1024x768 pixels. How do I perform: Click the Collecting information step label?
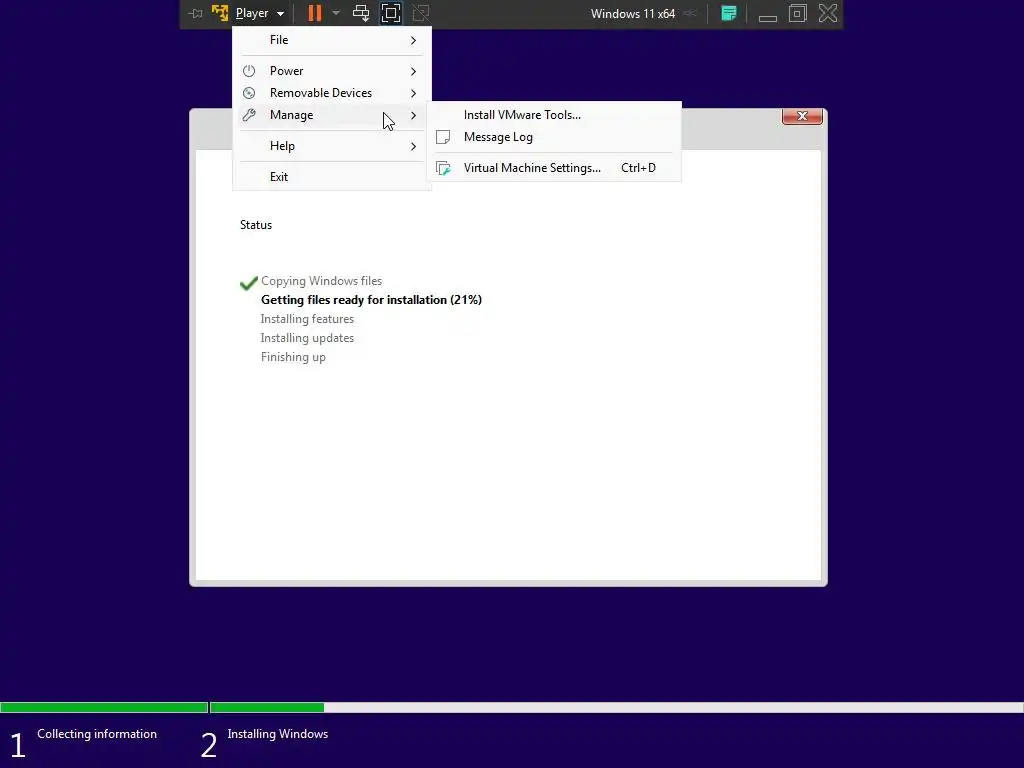(x=97, y=733)
